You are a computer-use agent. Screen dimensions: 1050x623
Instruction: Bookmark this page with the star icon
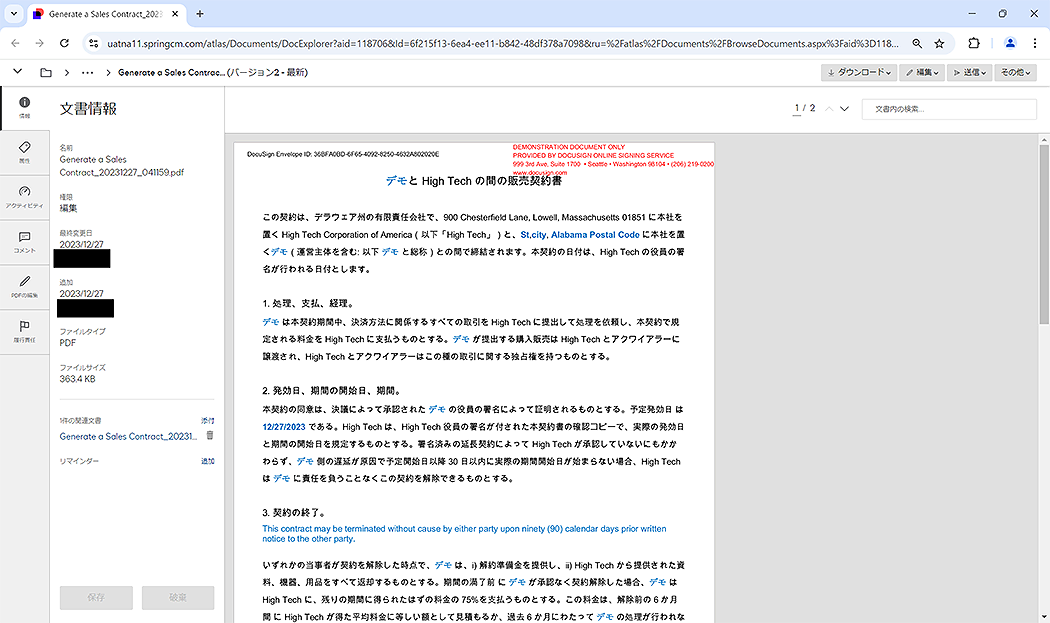point(940,44)
